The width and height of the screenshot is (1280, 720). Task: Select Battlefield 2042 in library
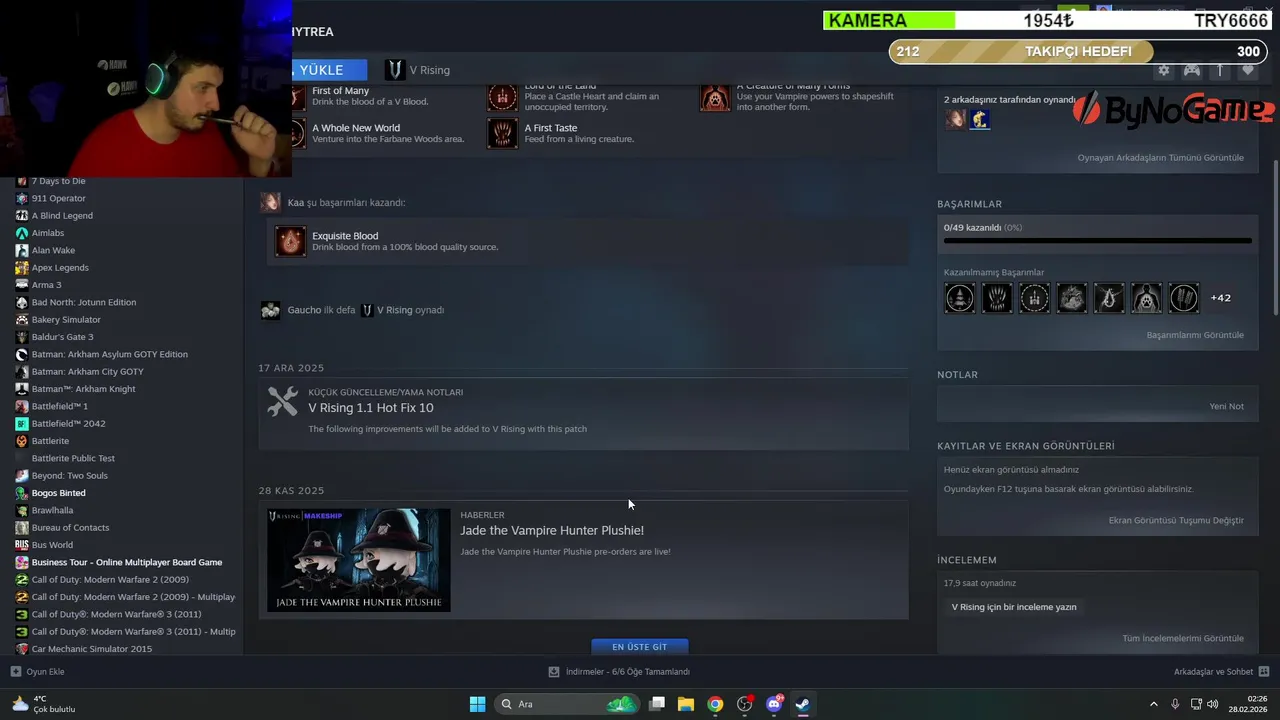click(68, 424)
